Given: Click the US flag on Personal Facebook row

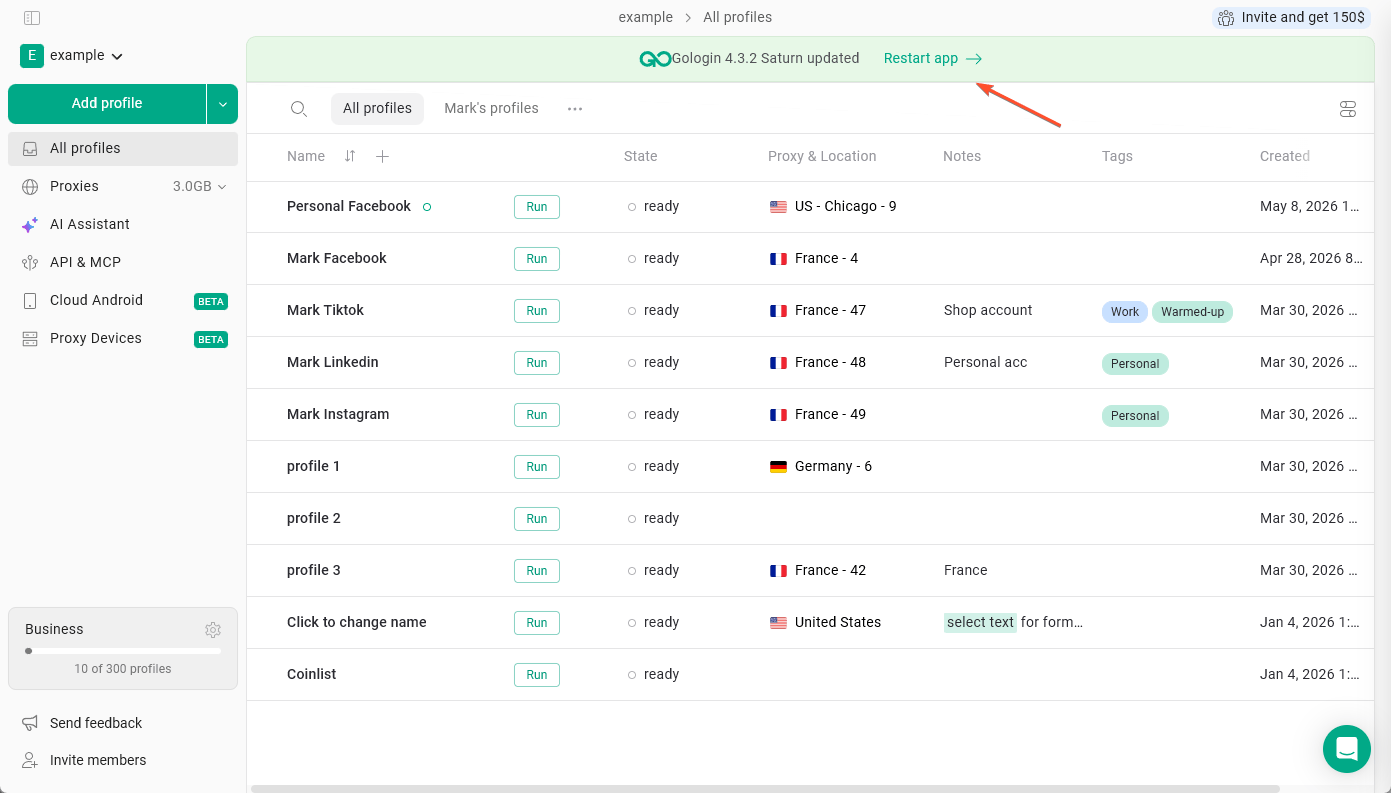Looking at the screenshot, I should pos(778,207).
